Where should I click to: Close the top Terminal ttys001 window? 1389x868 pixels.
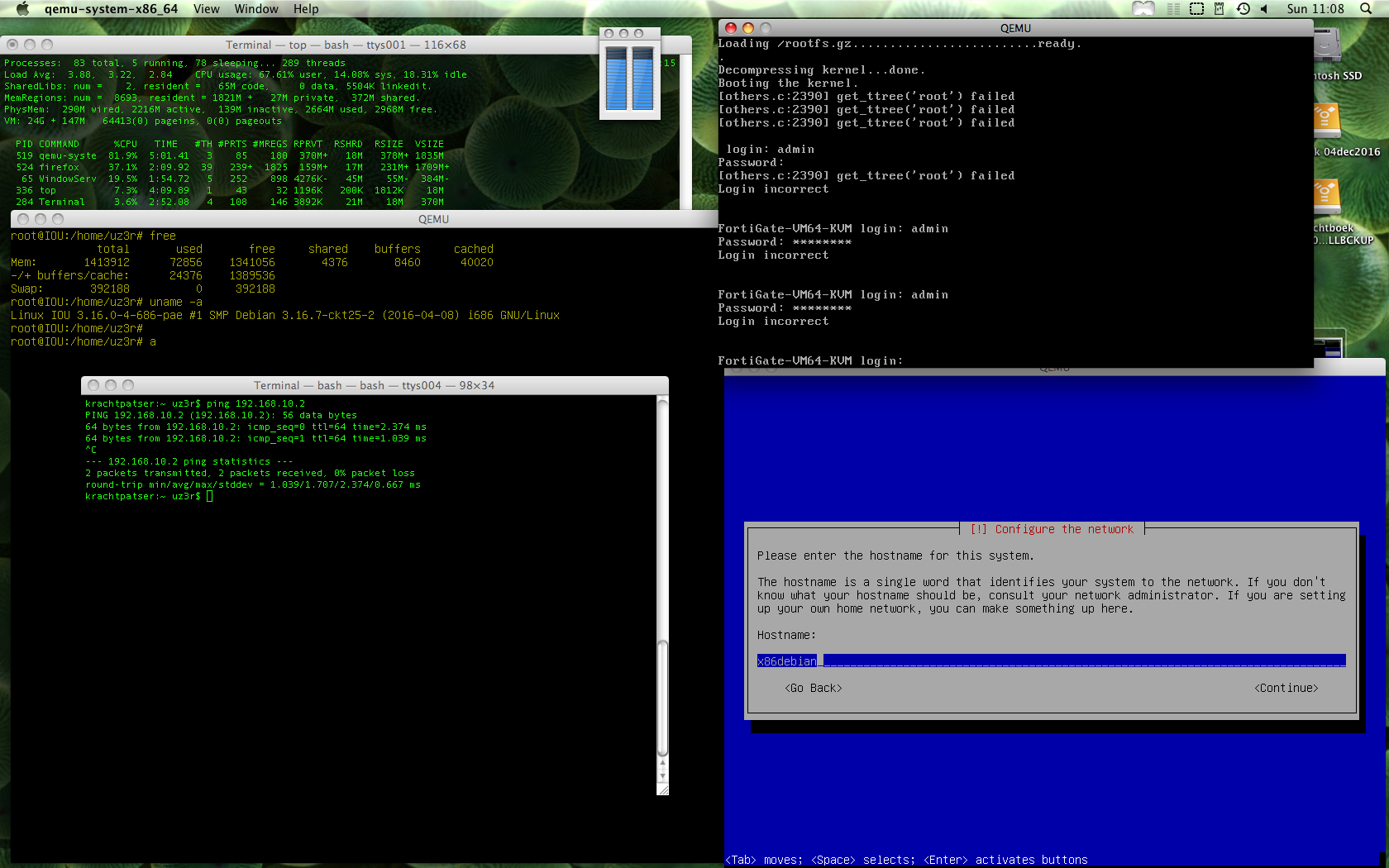point(12,45)
